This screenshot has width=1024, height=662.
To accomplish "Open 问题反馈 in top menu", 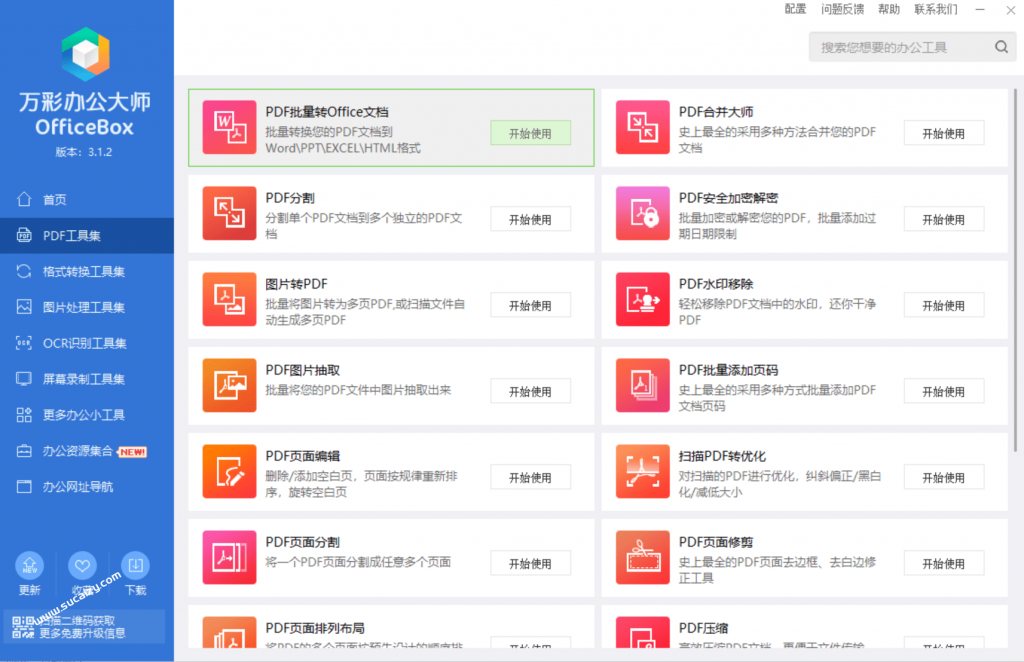I will 842,9.
